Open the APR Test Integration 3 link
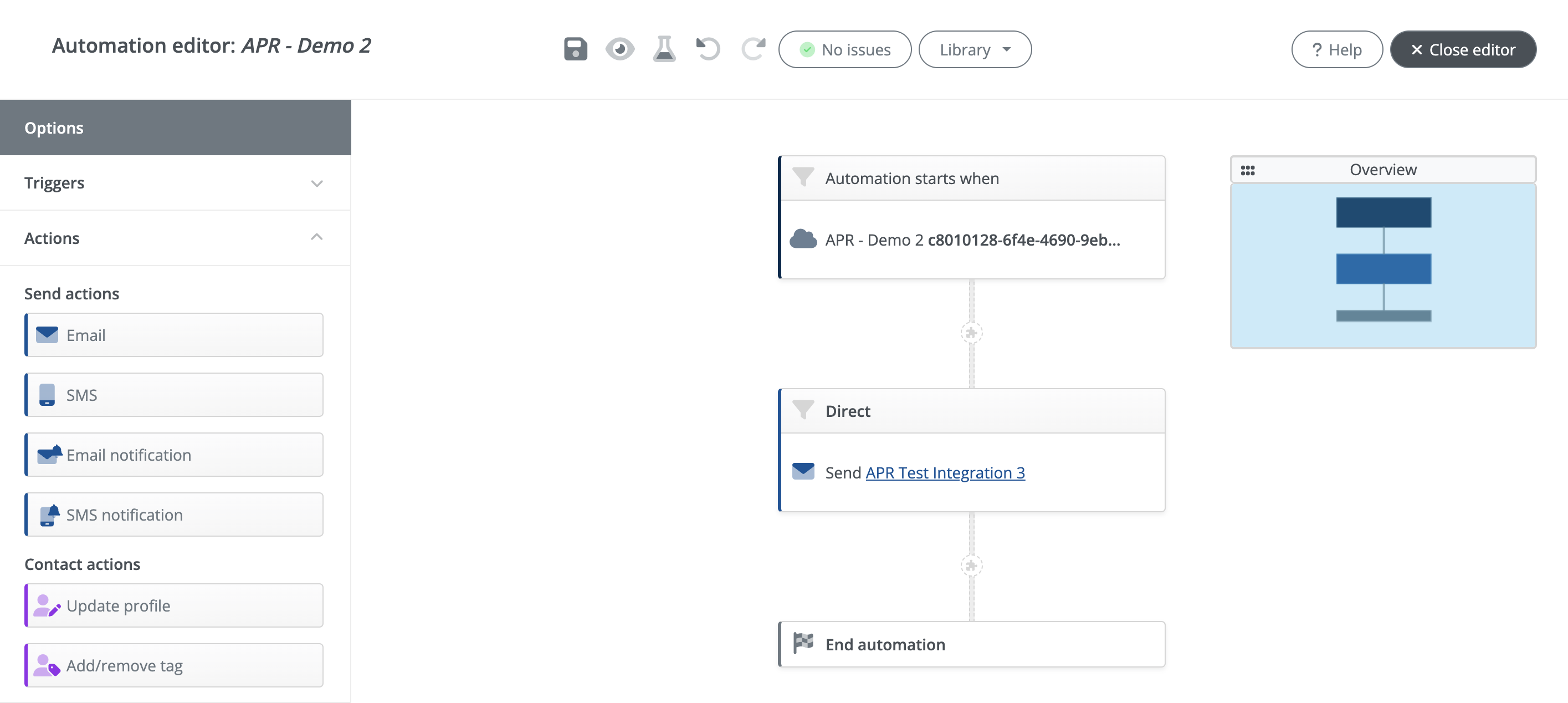This screenshot has width=1568, height=703. tap(945, 473)
